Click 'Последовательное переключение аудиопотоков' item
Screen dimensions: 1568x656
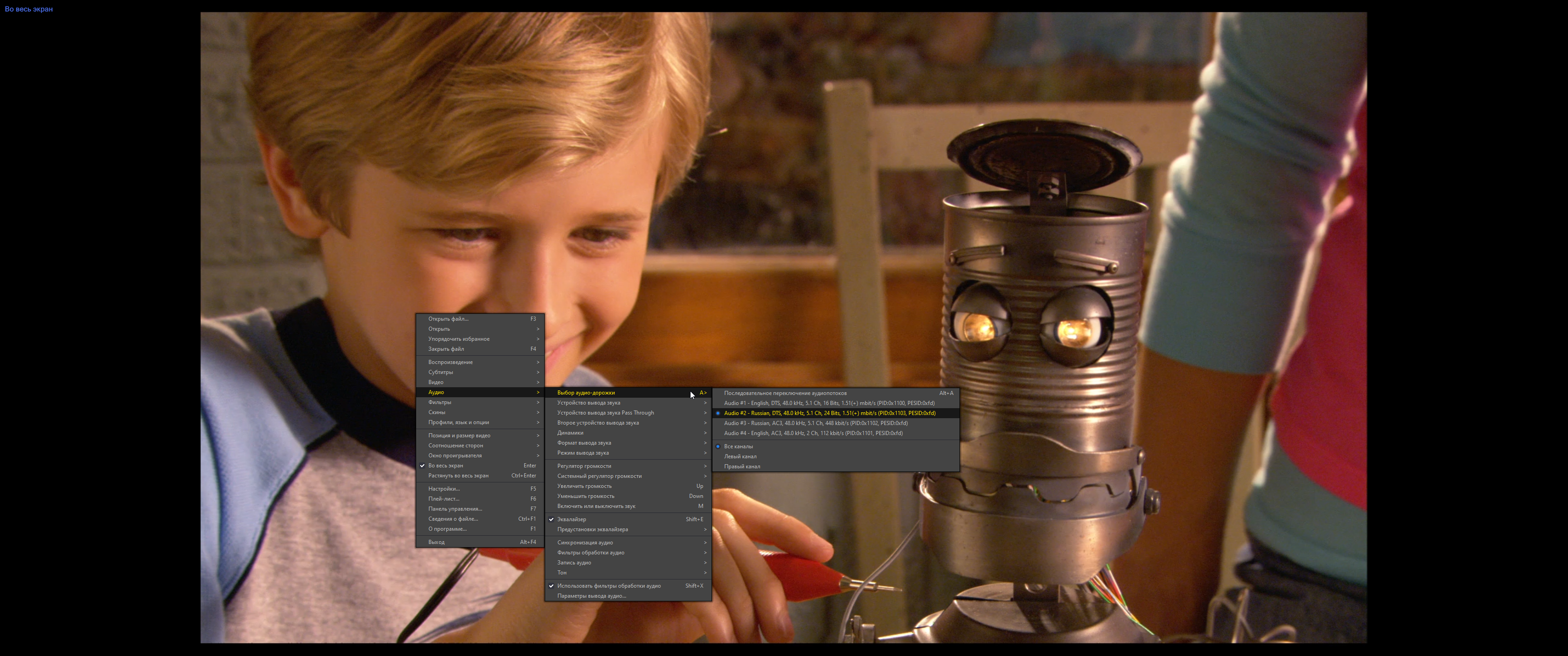(784, 393)
